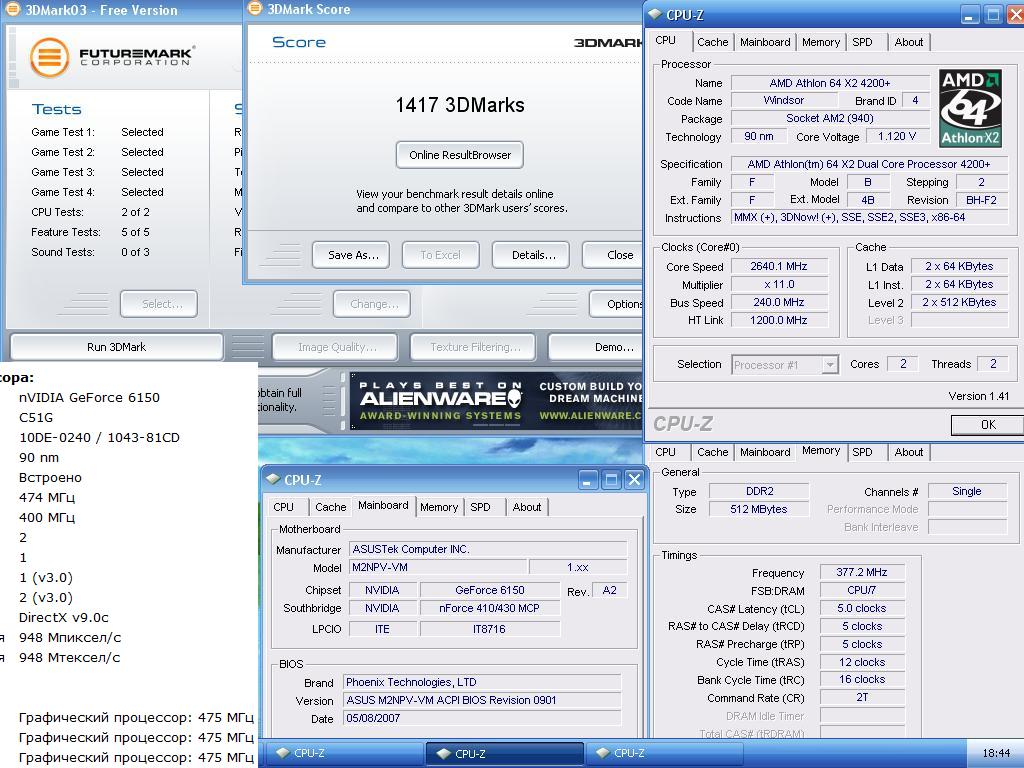Click the CPU-Z title bar icon at top right
Screen dimensions: 1024x768
654,14
